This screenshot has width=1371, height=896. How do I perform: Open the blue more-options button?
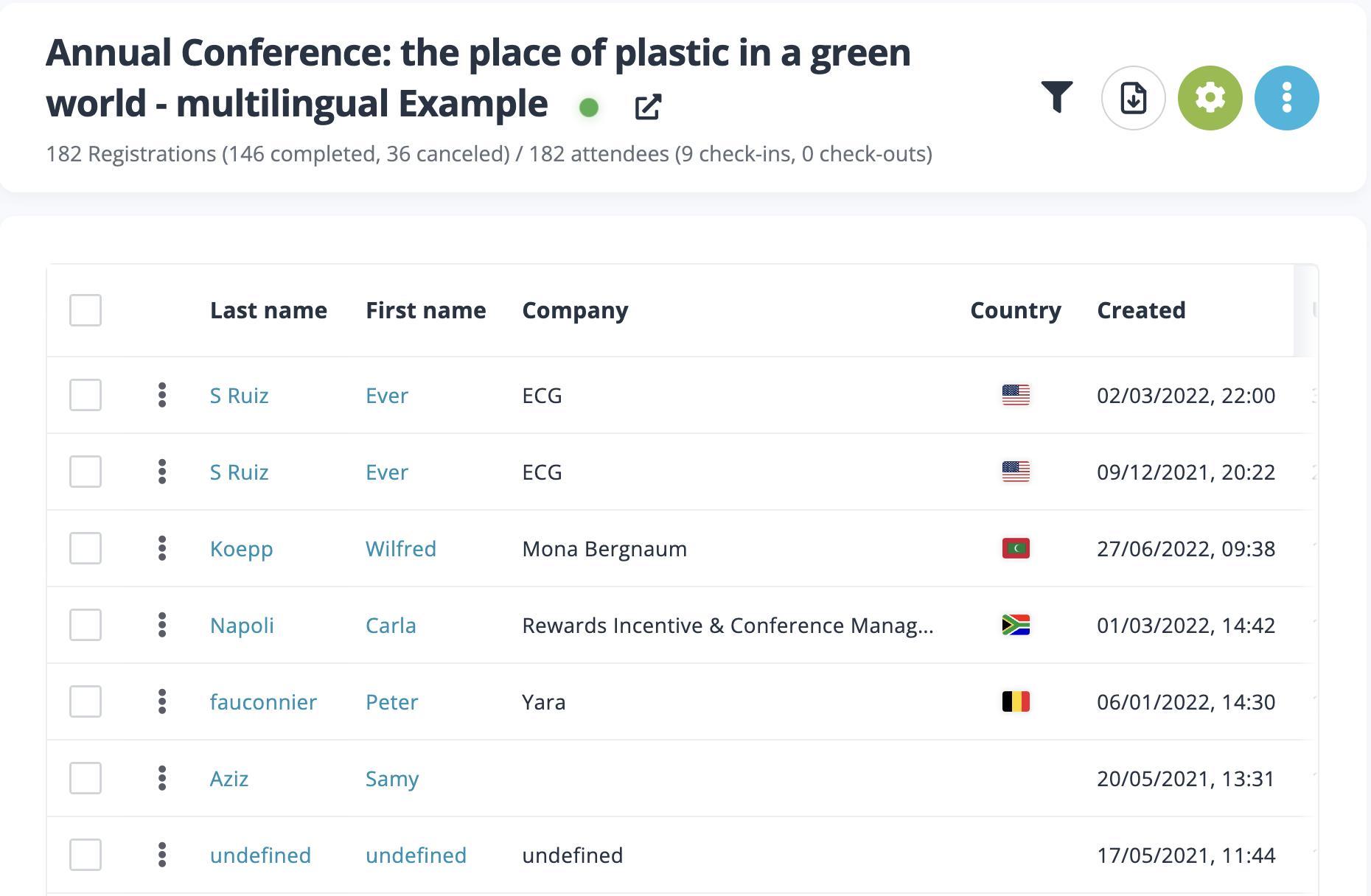click(x=1286, y=98)
